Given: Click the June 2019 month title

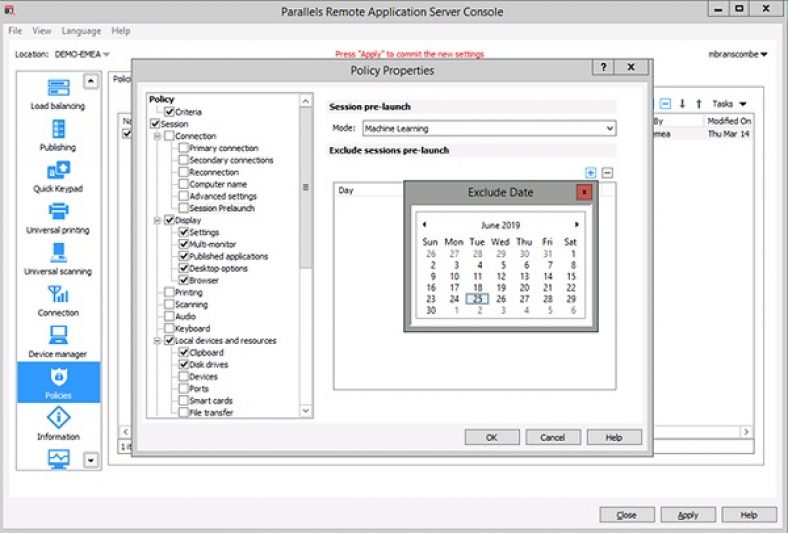Looking at the screenshot, I should (501, 225).
